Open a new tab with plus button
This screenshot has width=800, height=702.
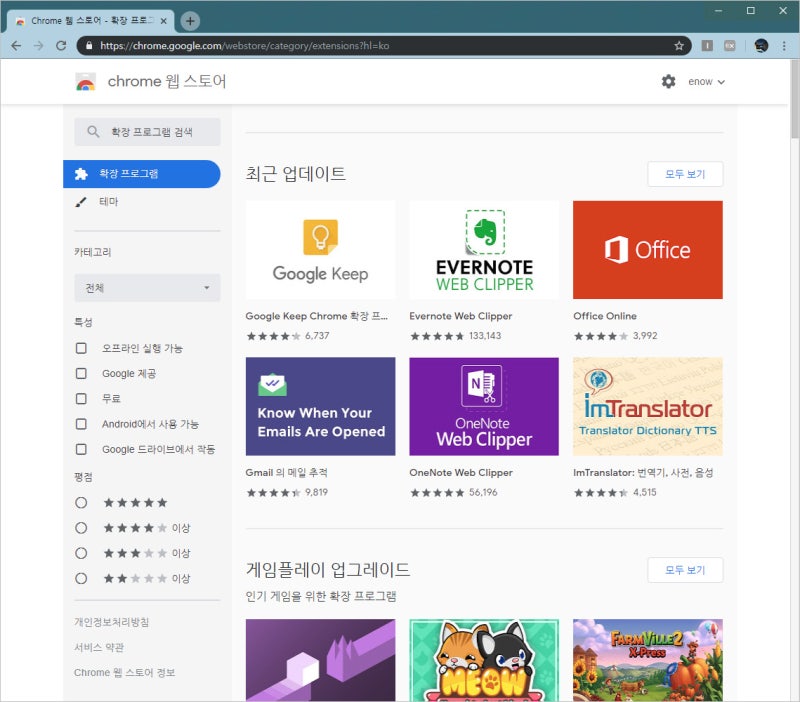190,20
